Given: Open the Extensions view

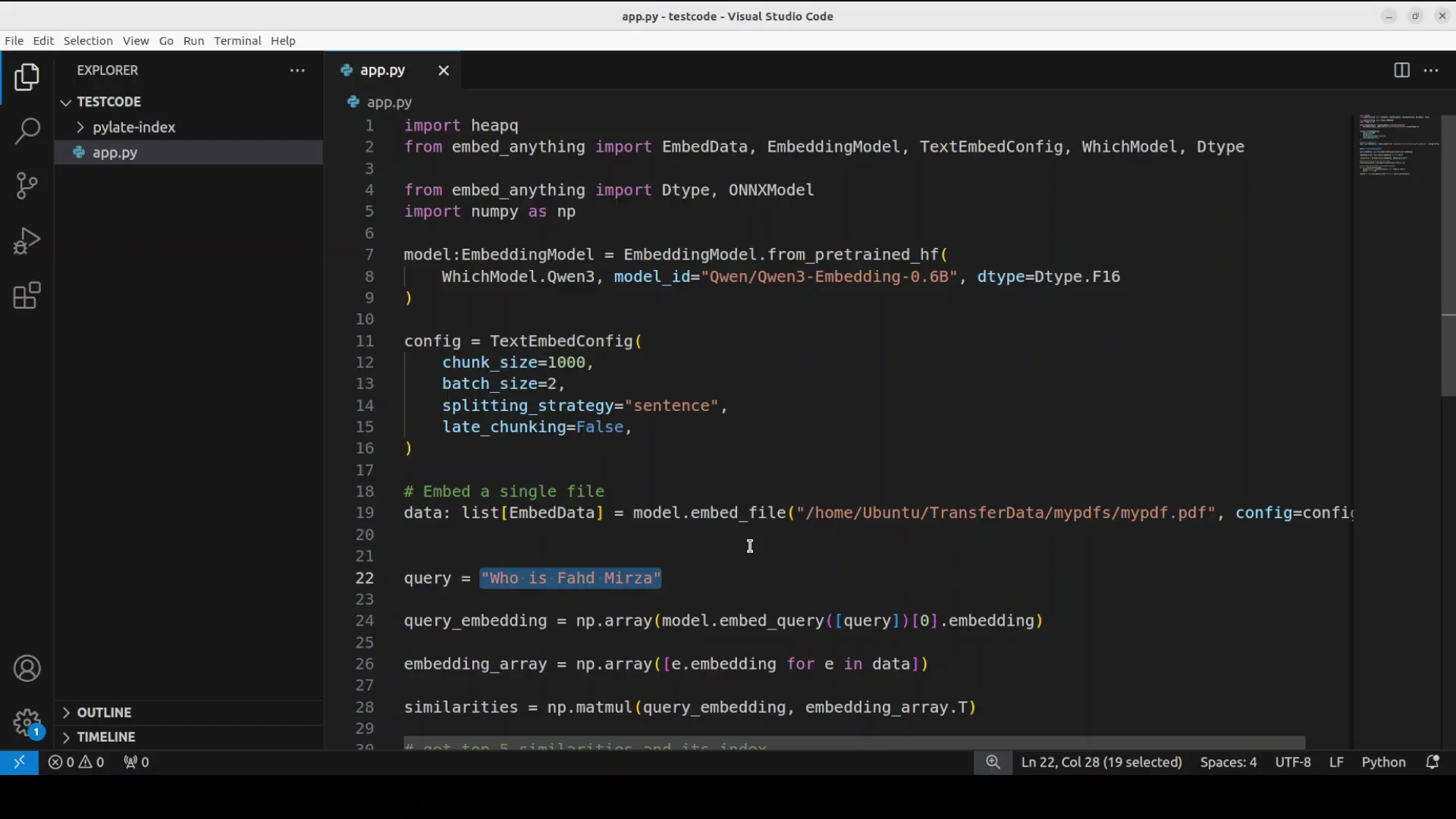Looking at the screenshot, I should (x=27, y=296).
